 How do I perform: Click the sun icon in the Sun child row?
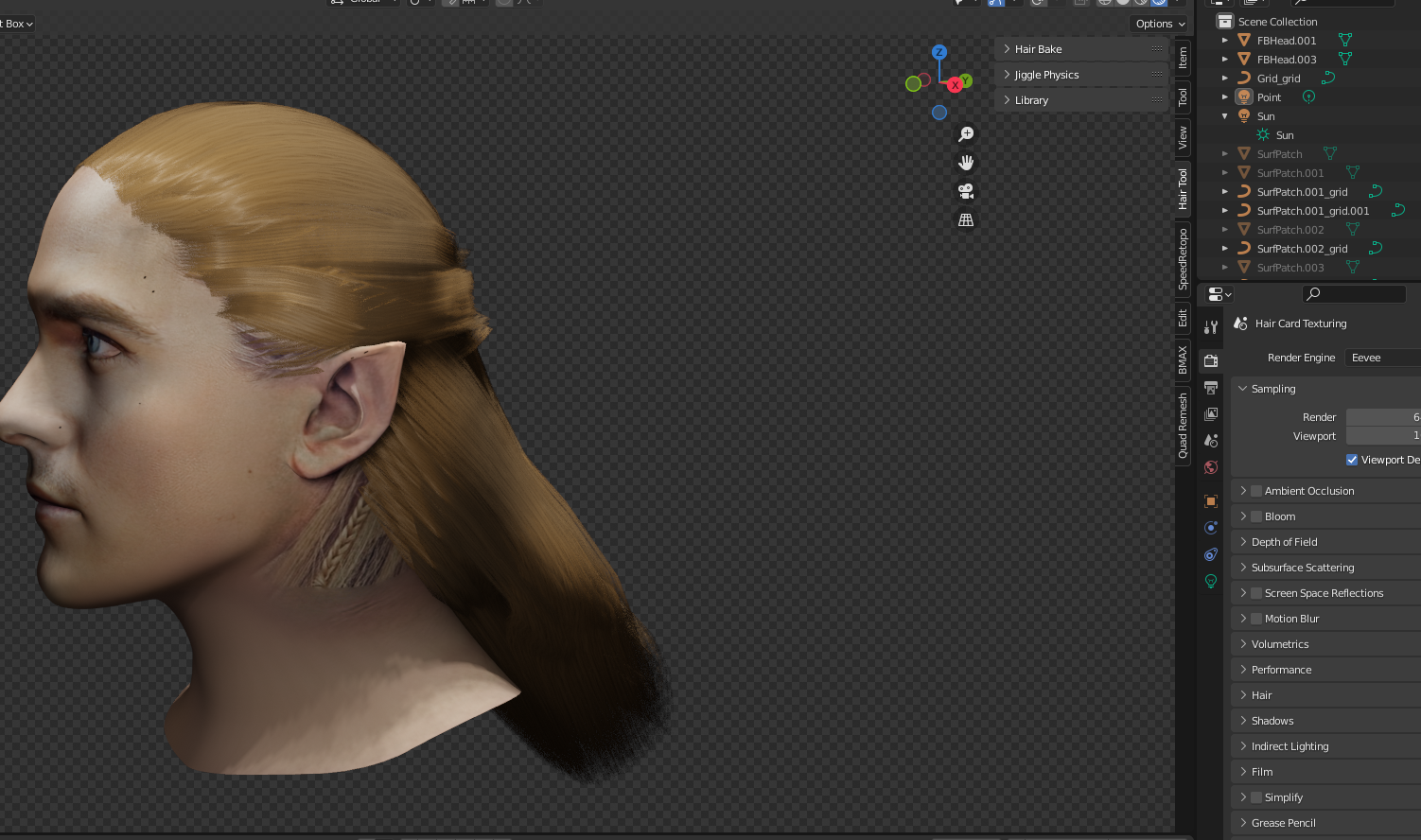point(1263,134)
